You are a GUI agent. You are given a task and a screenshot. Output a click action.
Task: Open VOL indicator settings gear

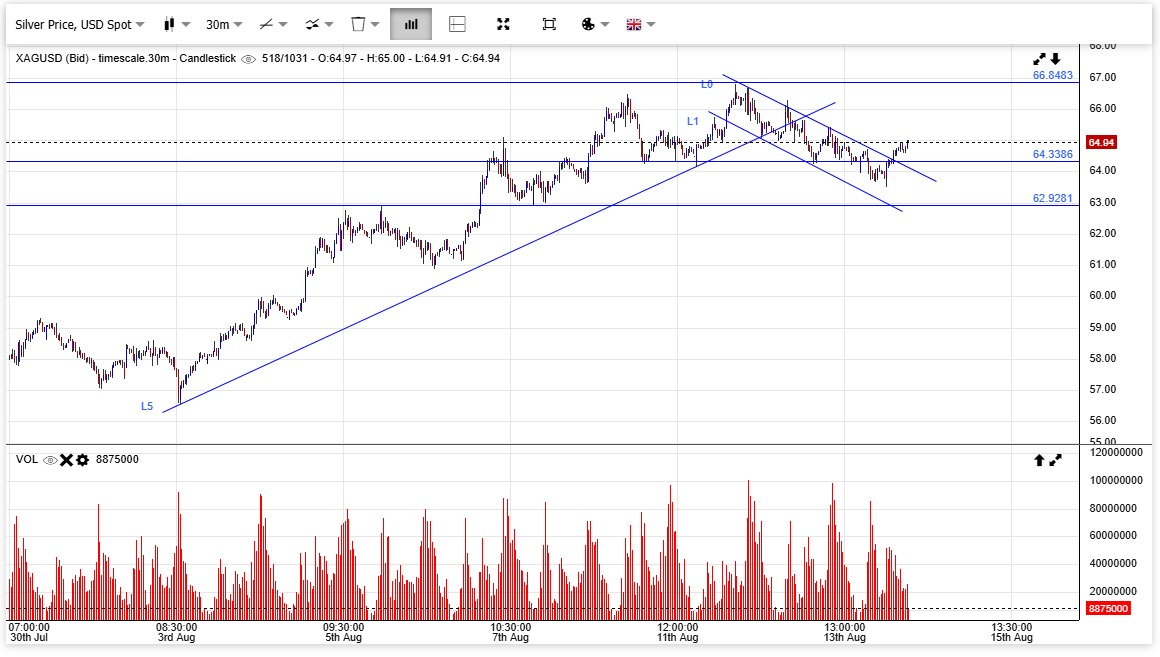(82, 460)
